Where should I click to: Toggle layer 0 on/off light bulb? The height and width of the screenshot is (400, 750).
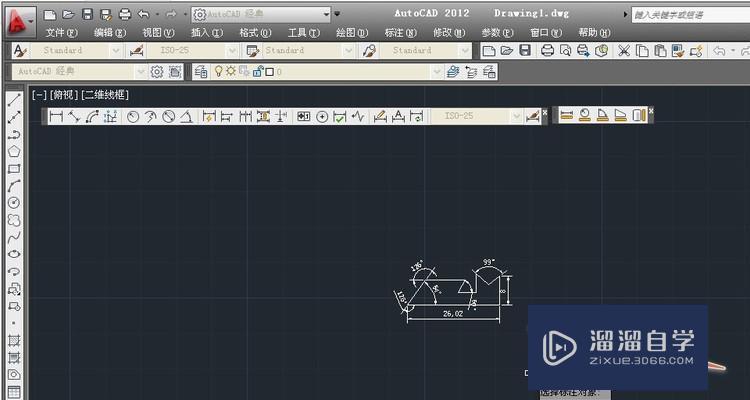(219, 71)
